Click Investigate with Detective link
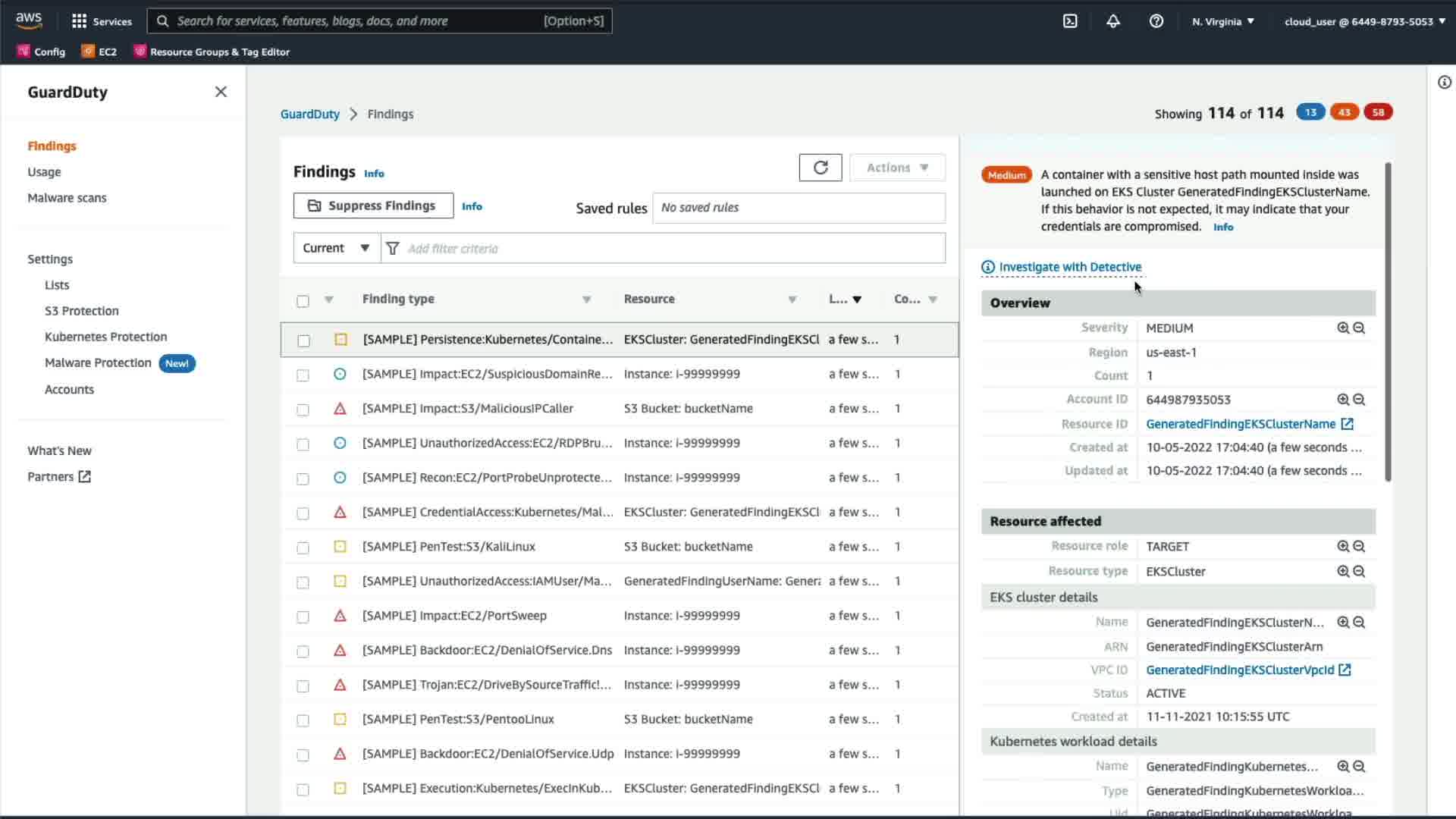 (x=1069, y=267)
